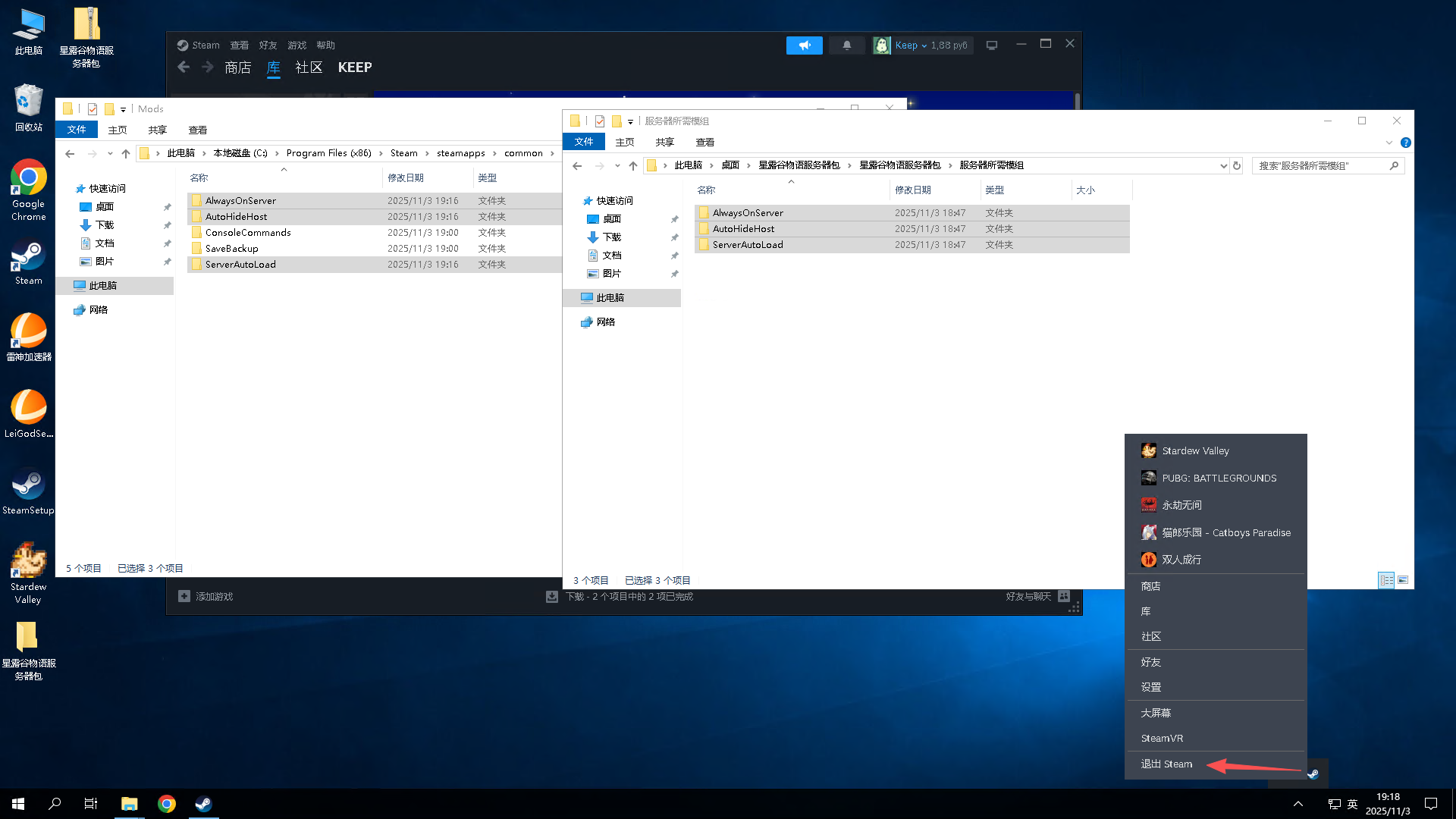Click the Steam downloads icon at bottom
1456x819 pixels.
click(x=552, y=597)
